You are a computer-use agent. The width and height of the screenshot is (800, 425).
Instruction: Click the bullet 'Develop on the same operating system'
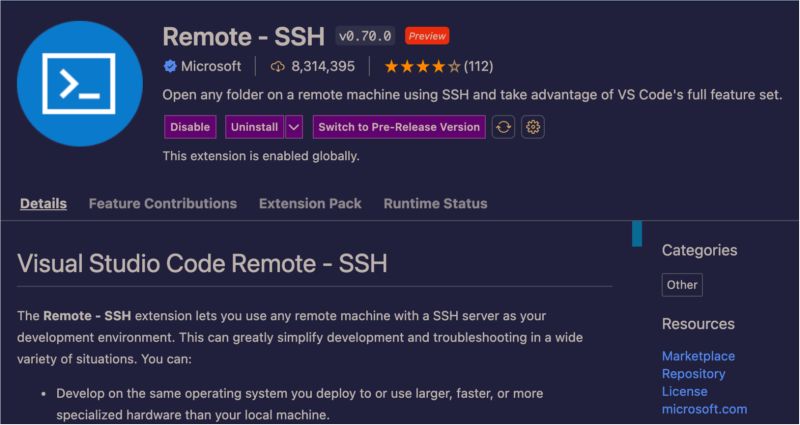pyautogui.click(x=299, y=404)
